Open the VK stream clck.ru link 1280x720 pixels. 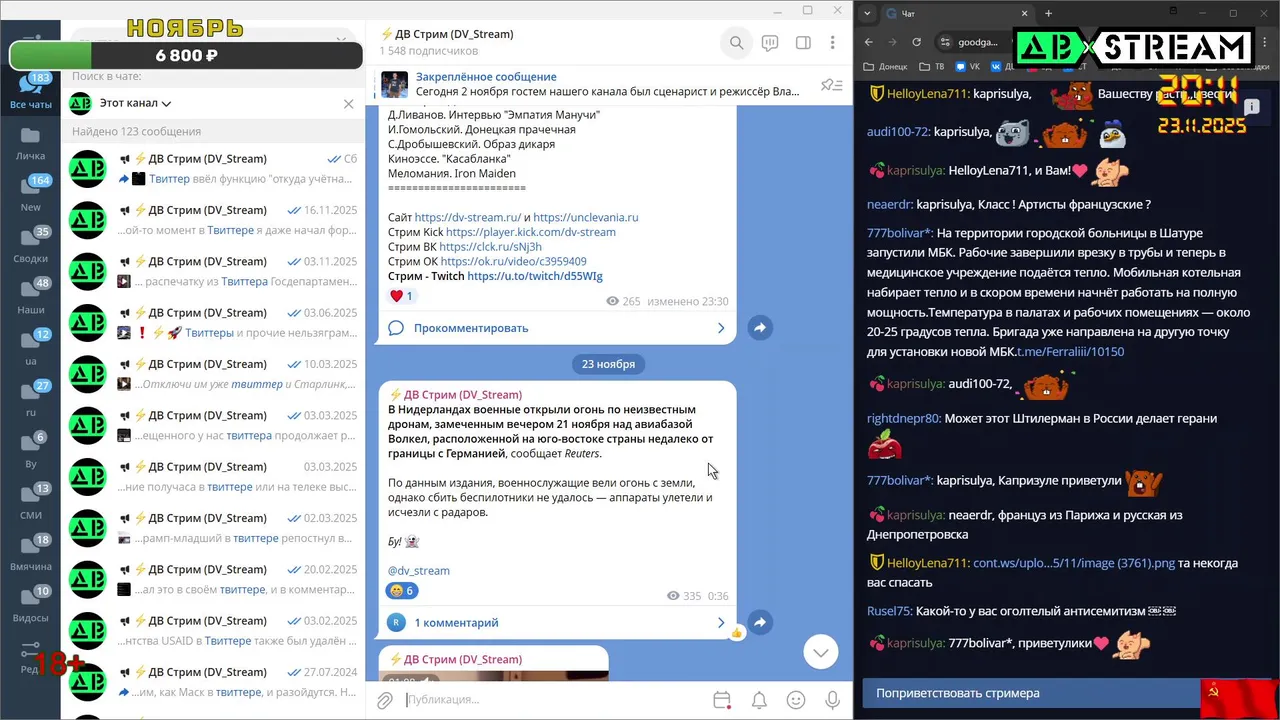click(x=490, y=247)
